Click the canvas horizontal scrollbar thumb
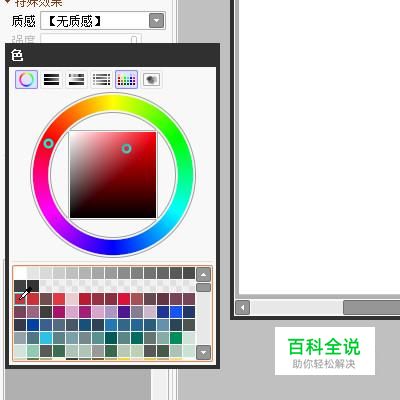This screenshot has height=400, width=400. tap(372, 307)
